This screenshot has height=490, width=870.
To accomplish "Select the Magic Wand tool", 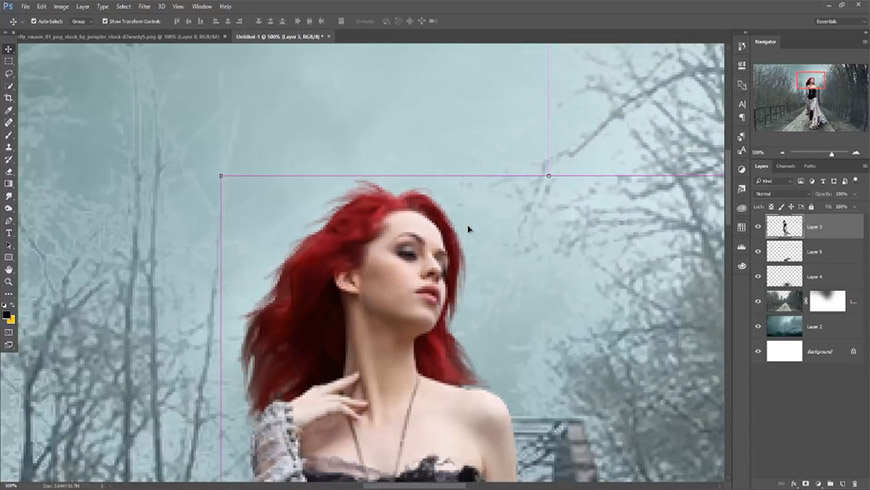I will pyautogui.click(x=8, y=85).
